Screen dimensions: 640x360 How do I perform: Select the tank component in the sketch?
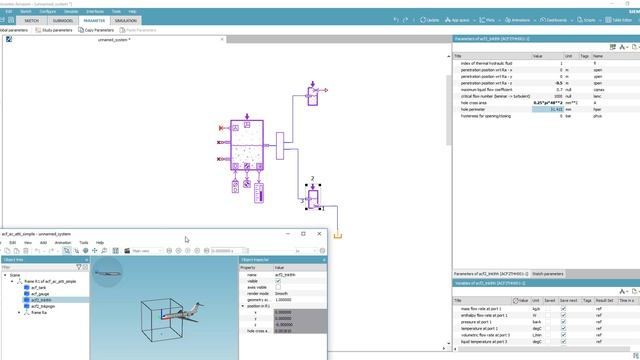click(247, 145)
